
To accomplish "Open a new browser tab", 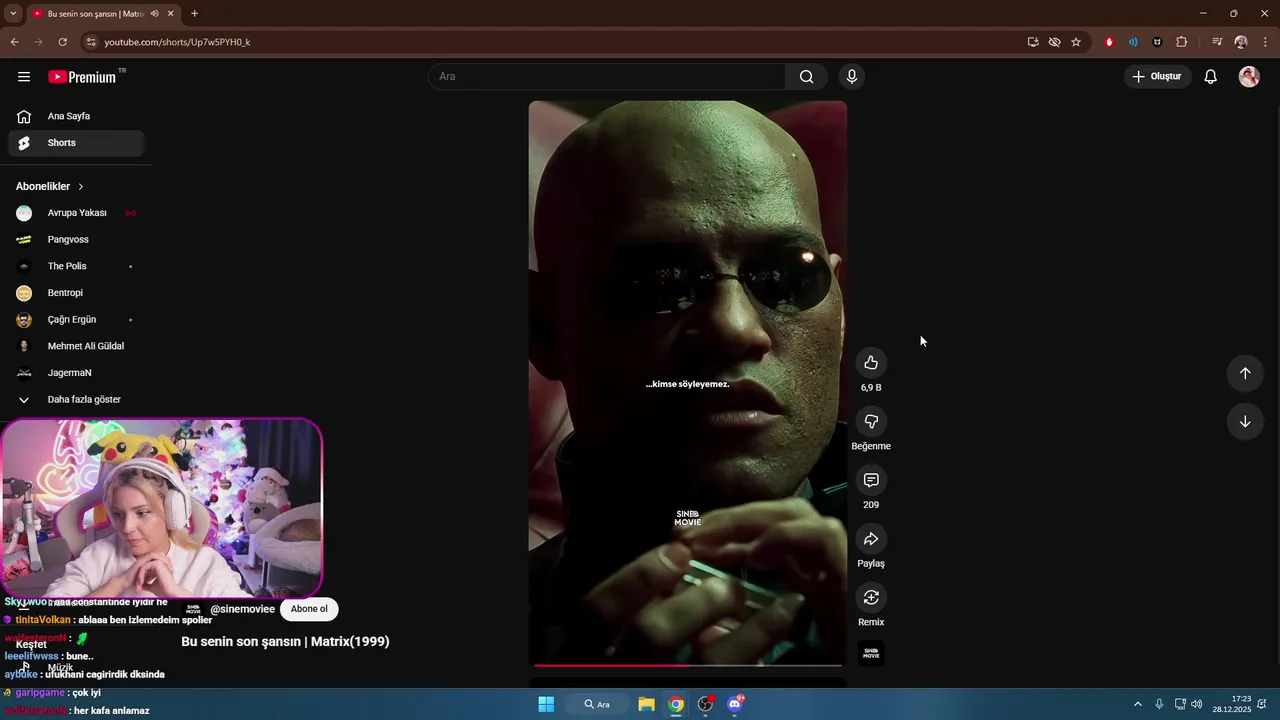I will tap(194, 13).
